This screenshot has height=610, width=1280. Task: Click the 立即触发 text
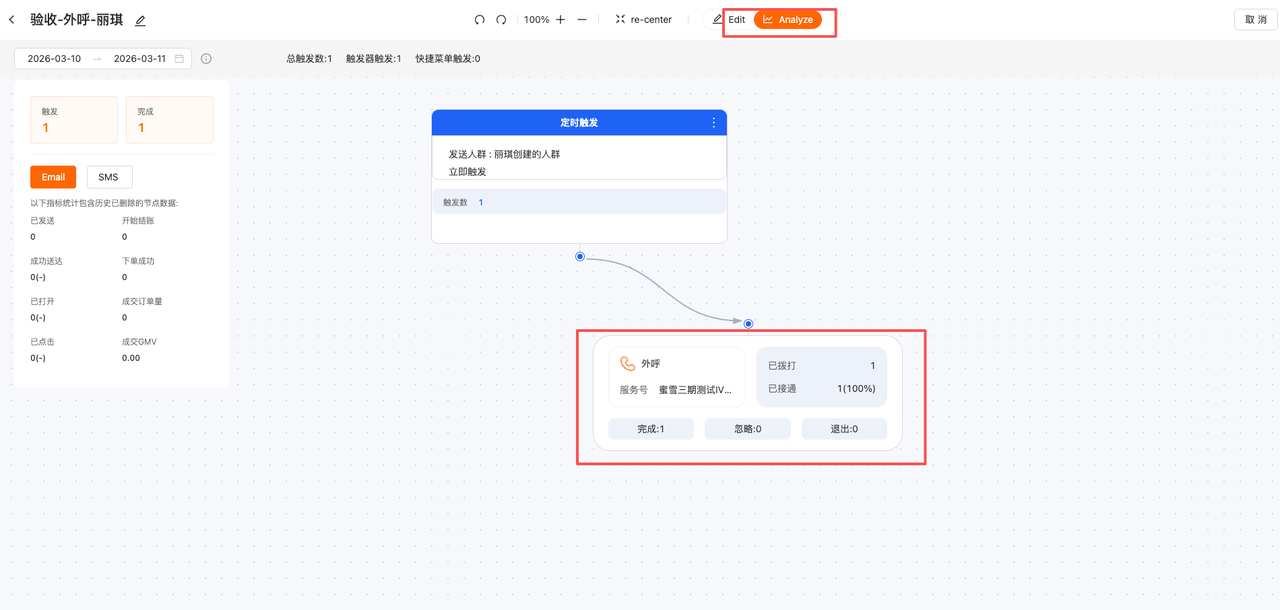(x=467, y=172)
